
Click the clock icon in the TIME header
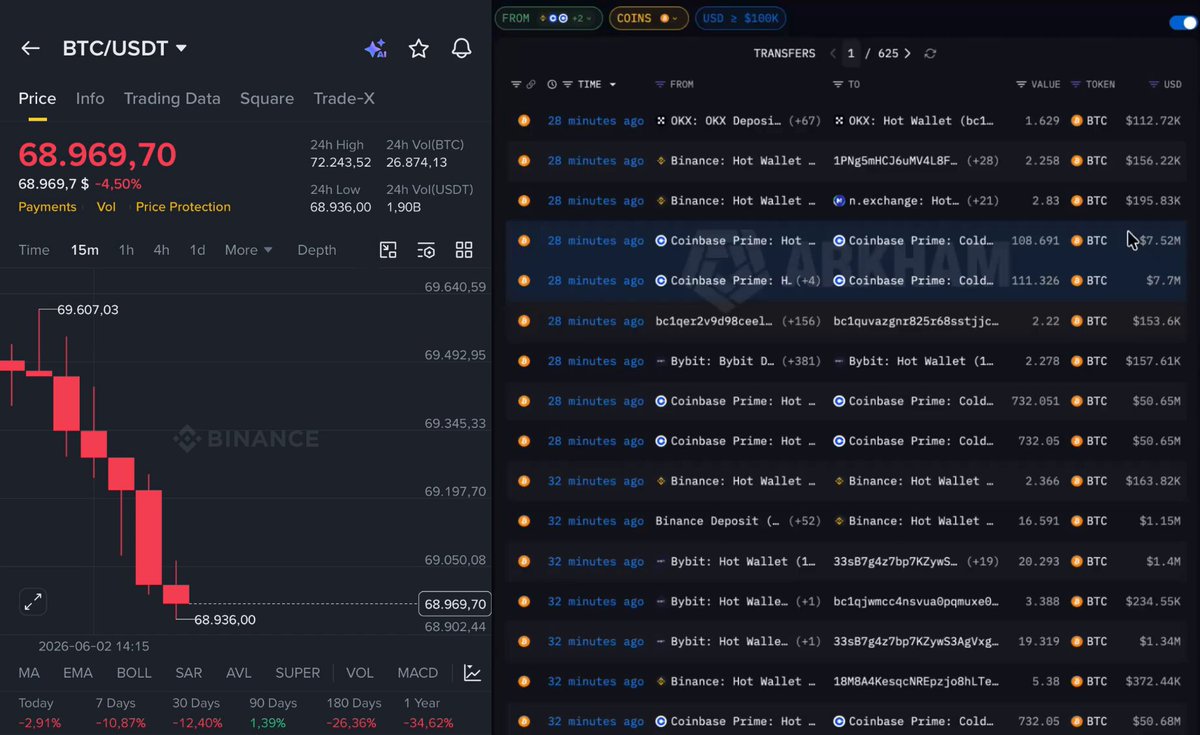click(552, 84)
